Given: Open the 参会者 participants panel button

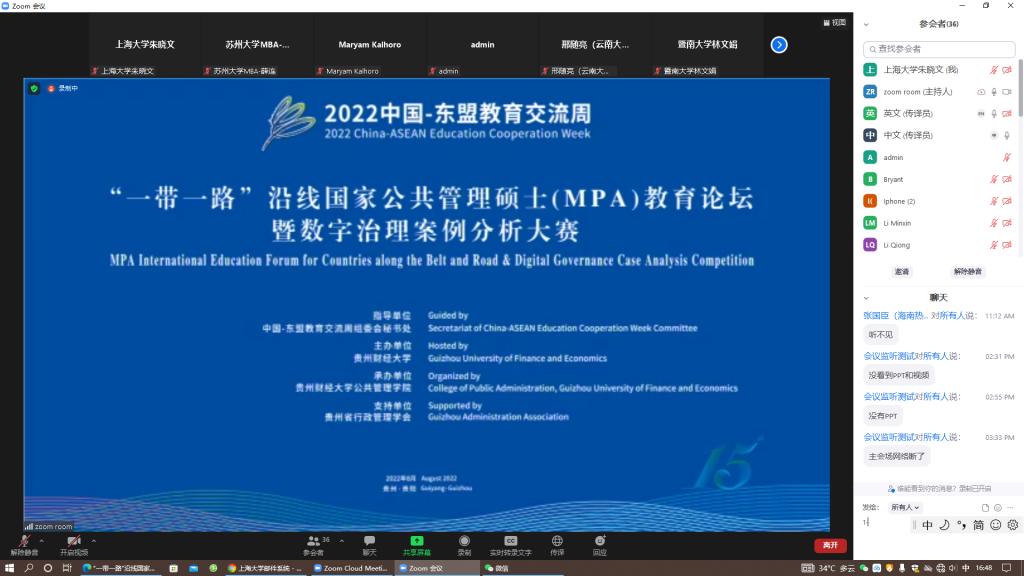Looking at the screenshot, I should coord(313,544).
